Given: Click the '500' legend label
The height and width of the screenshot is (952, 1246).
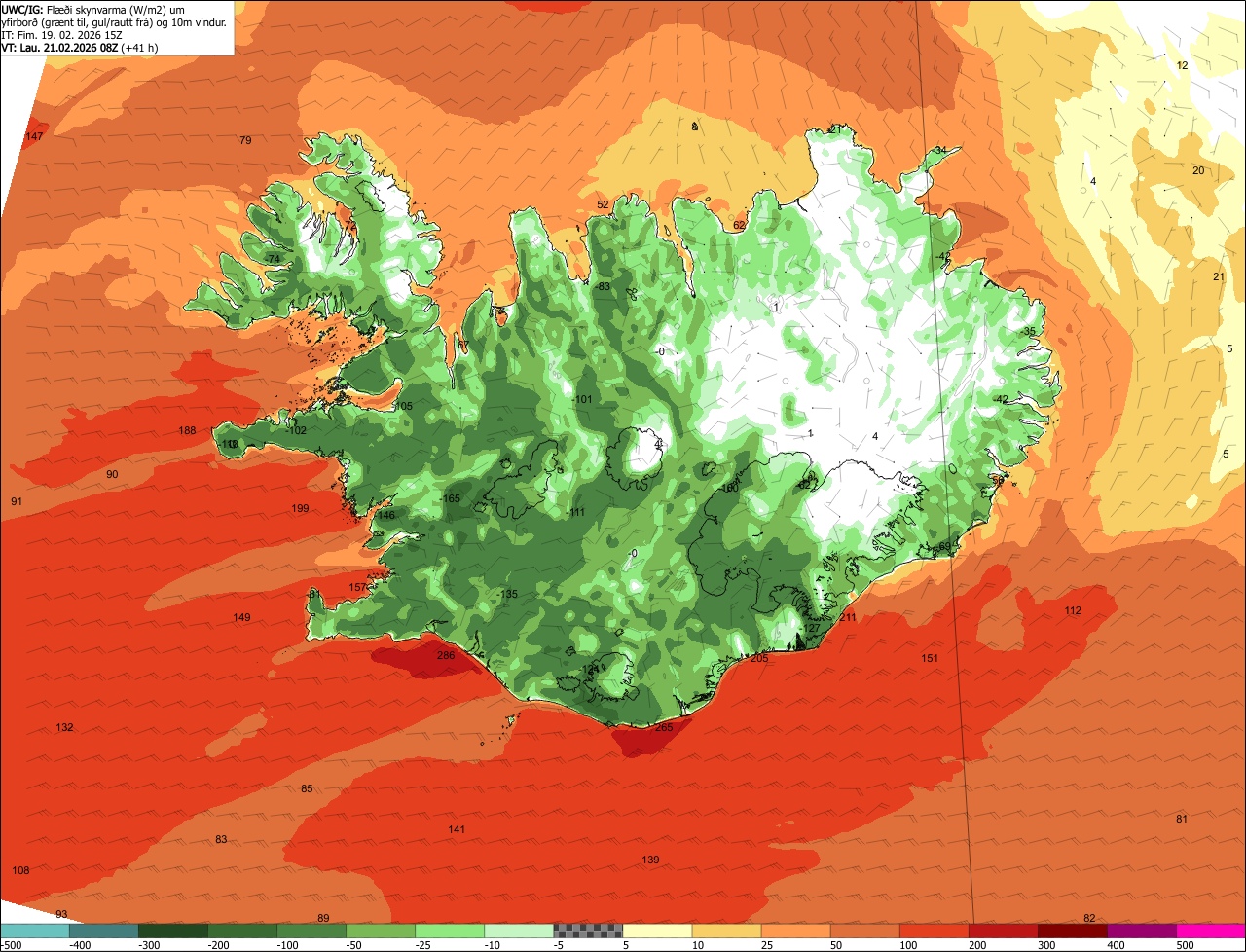Looking at the screenshot, I should (1185, 944).
